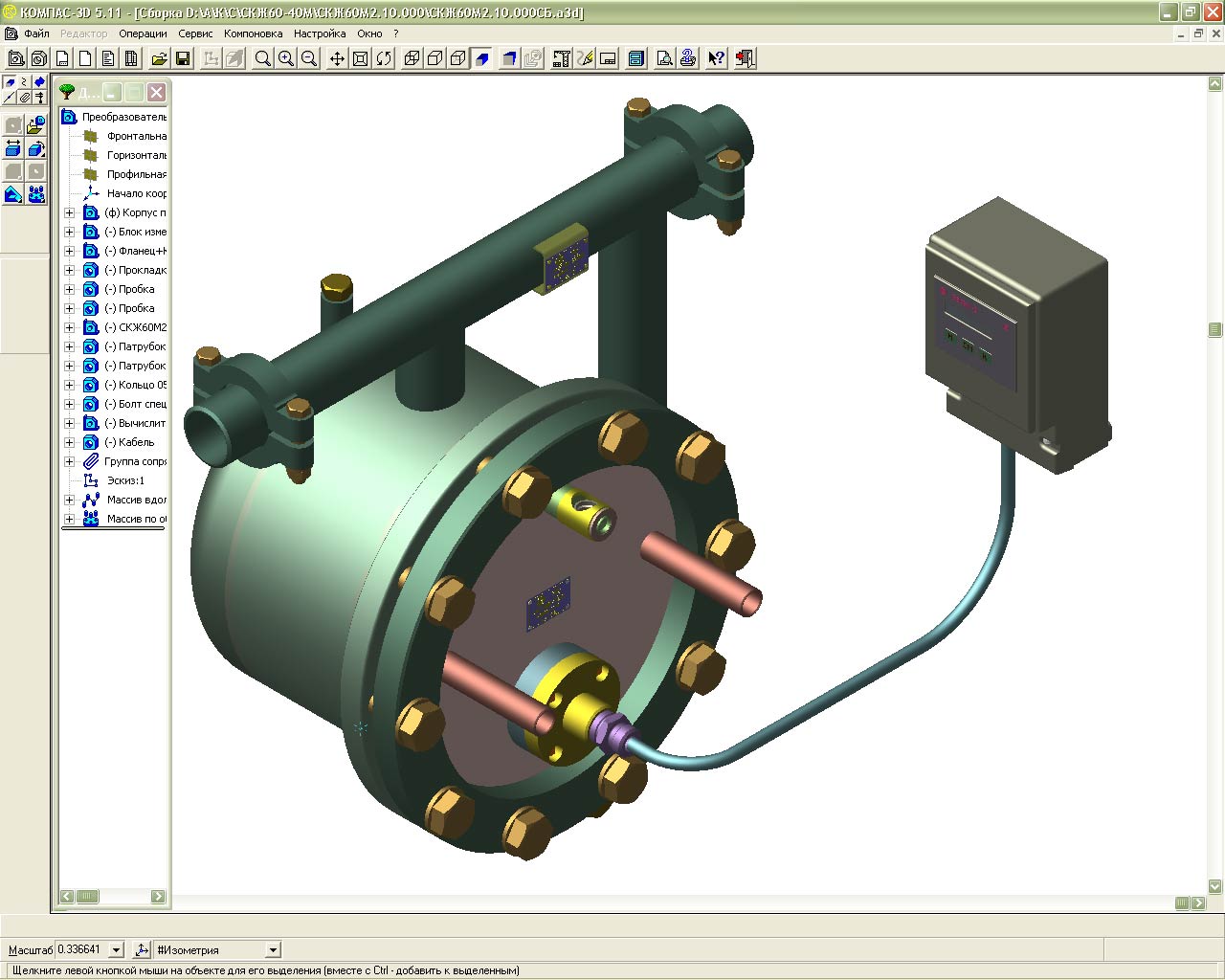Switch display to wireframe mode
The width and height of the screenshot is (1225, 980).
(x=412, y=58)
